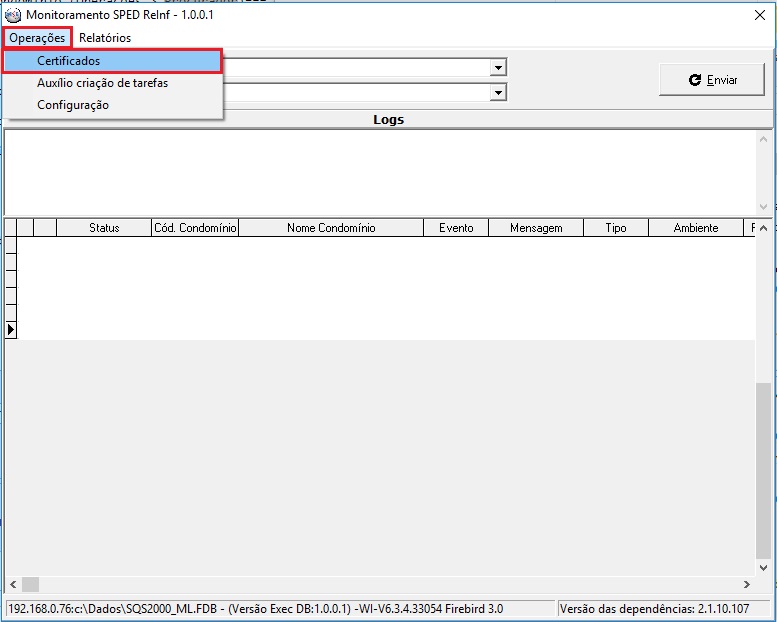777x622 pixels.
Task: Click the Nome Condomínio column header
Action: [x=331, y=228]
